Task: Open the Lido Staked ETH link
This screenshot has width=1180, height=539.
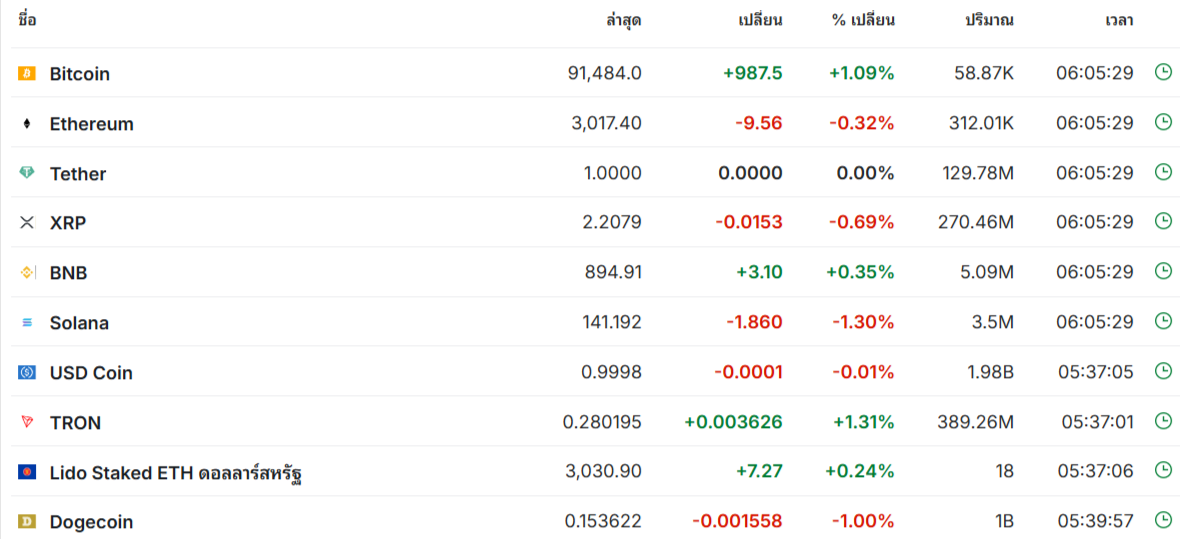Action: [x=176, y=472]
